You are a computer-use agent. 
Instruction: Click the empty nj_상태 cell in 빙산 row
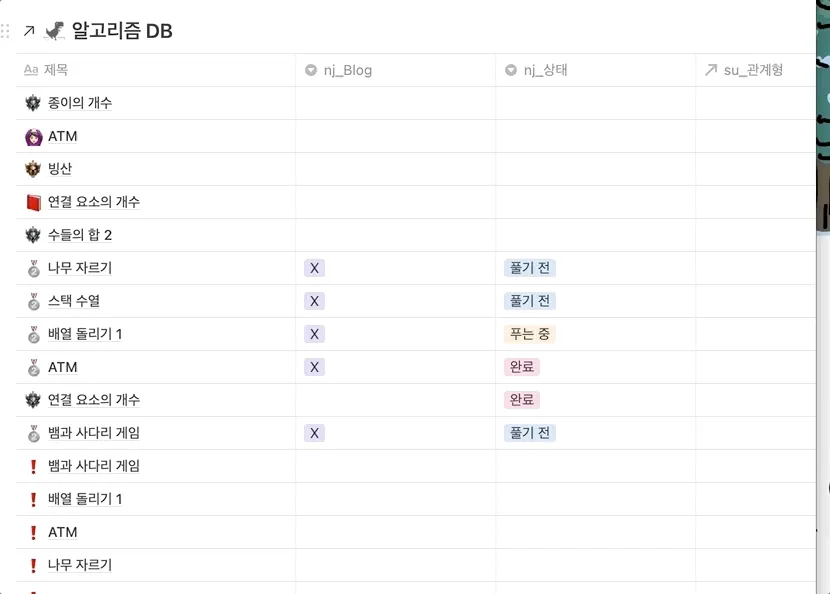(595, 169)
